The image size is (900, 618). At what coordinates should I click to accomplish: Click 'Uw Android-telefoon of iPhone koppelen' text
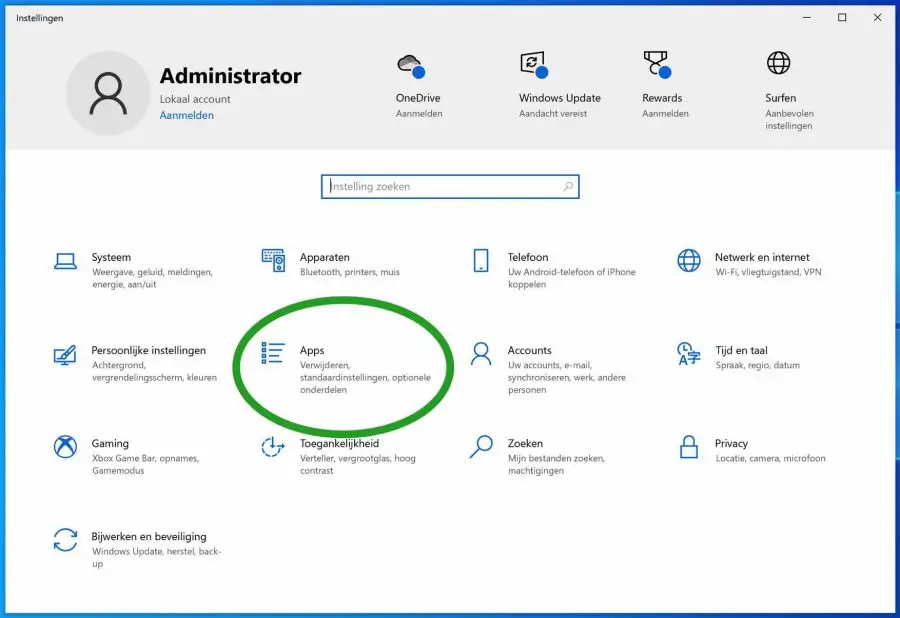[x=572, y=278]
